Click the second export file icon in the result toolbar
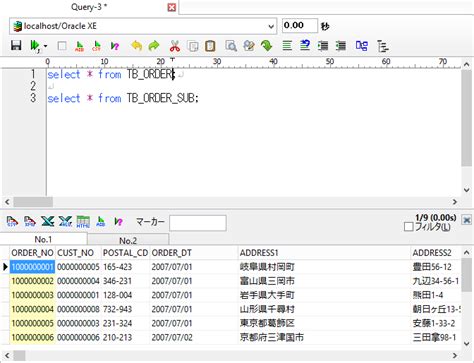The height and width of the screenshot is (363, 474). point(30,221)
